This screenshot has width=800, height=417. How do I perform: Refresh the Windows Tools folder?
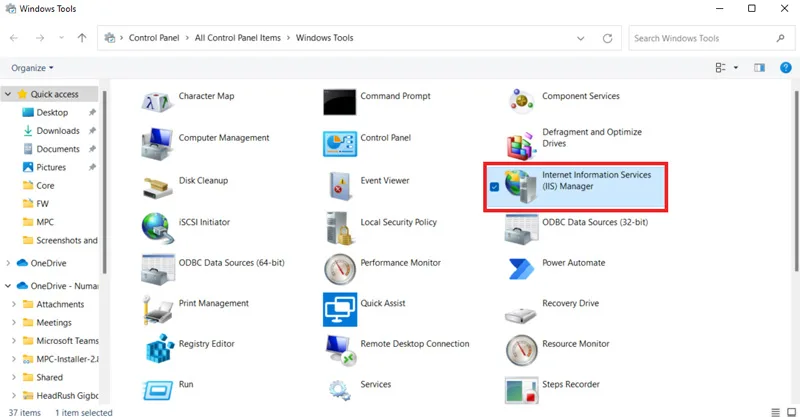click(x=607, y=38)
